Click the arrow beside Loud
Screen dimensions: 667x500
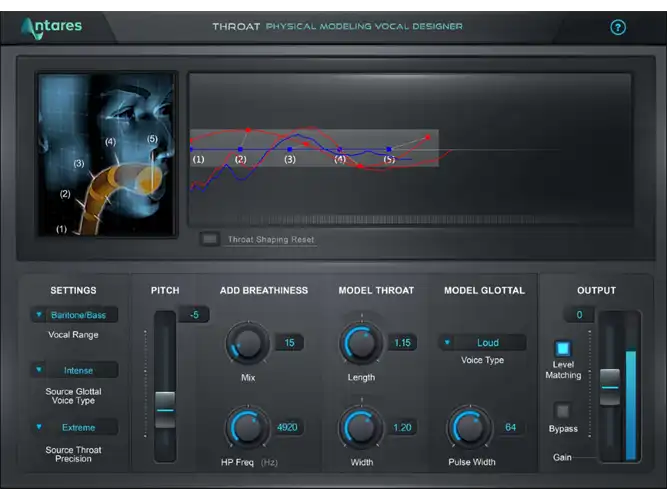(447, 342)
